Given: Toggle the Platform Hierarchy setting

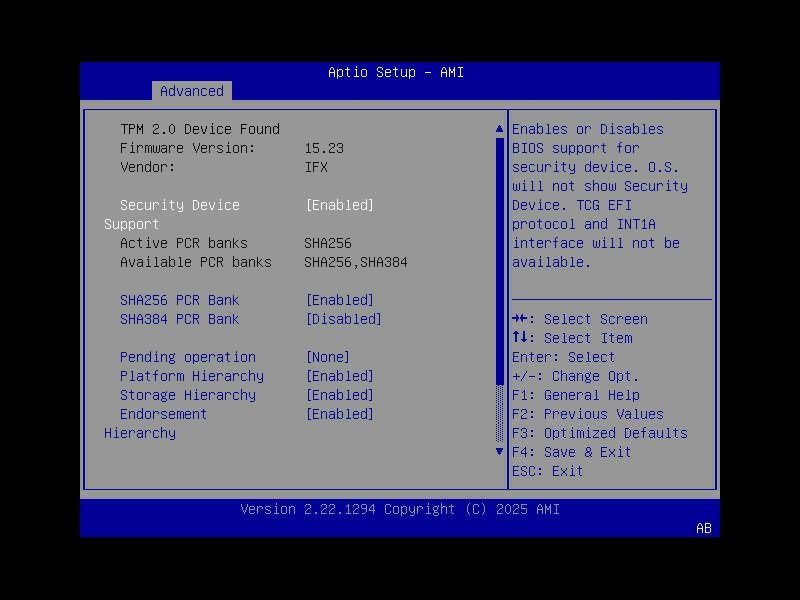Looking at the screenshot, I should 340,376.
